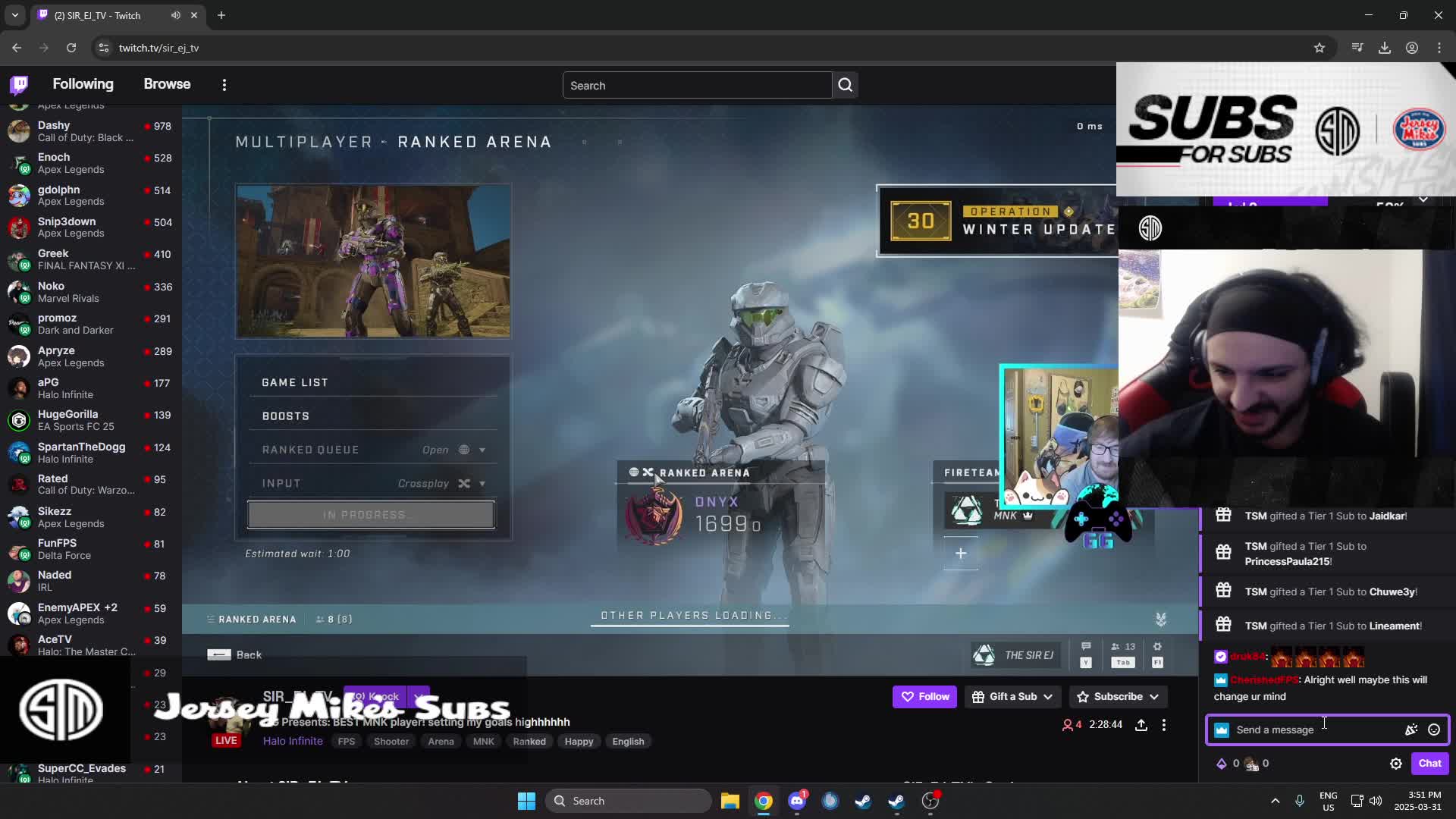The image size is (1456, 819).
Task: Click the Shooter tag
Action: click(391, 742)
